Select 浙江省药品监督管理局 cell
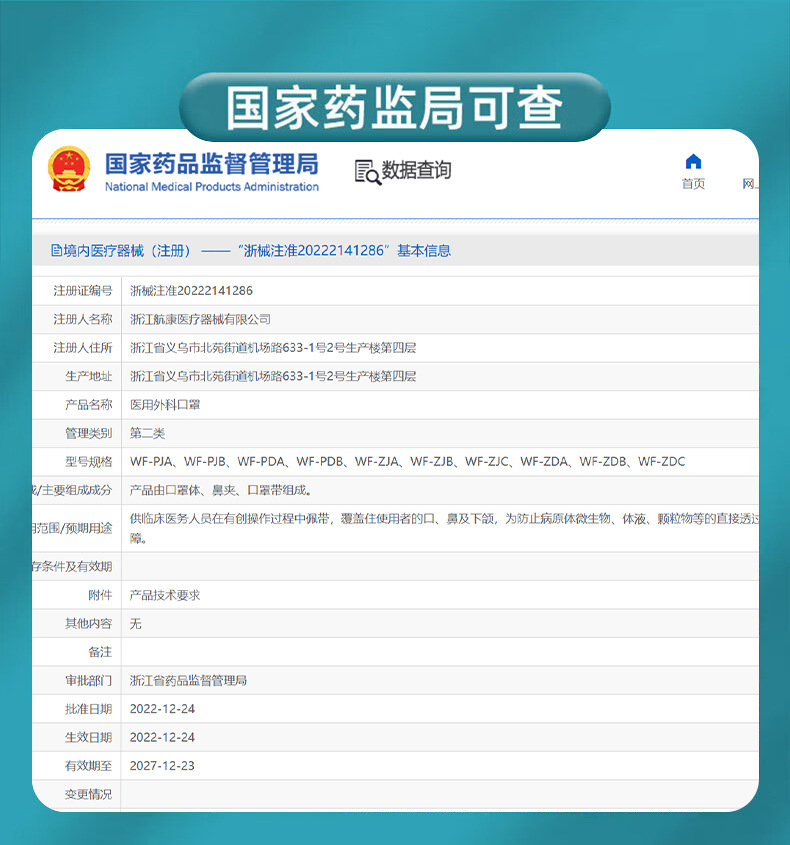The height and width of the screenshot is (845, 790). pos(188,681)
